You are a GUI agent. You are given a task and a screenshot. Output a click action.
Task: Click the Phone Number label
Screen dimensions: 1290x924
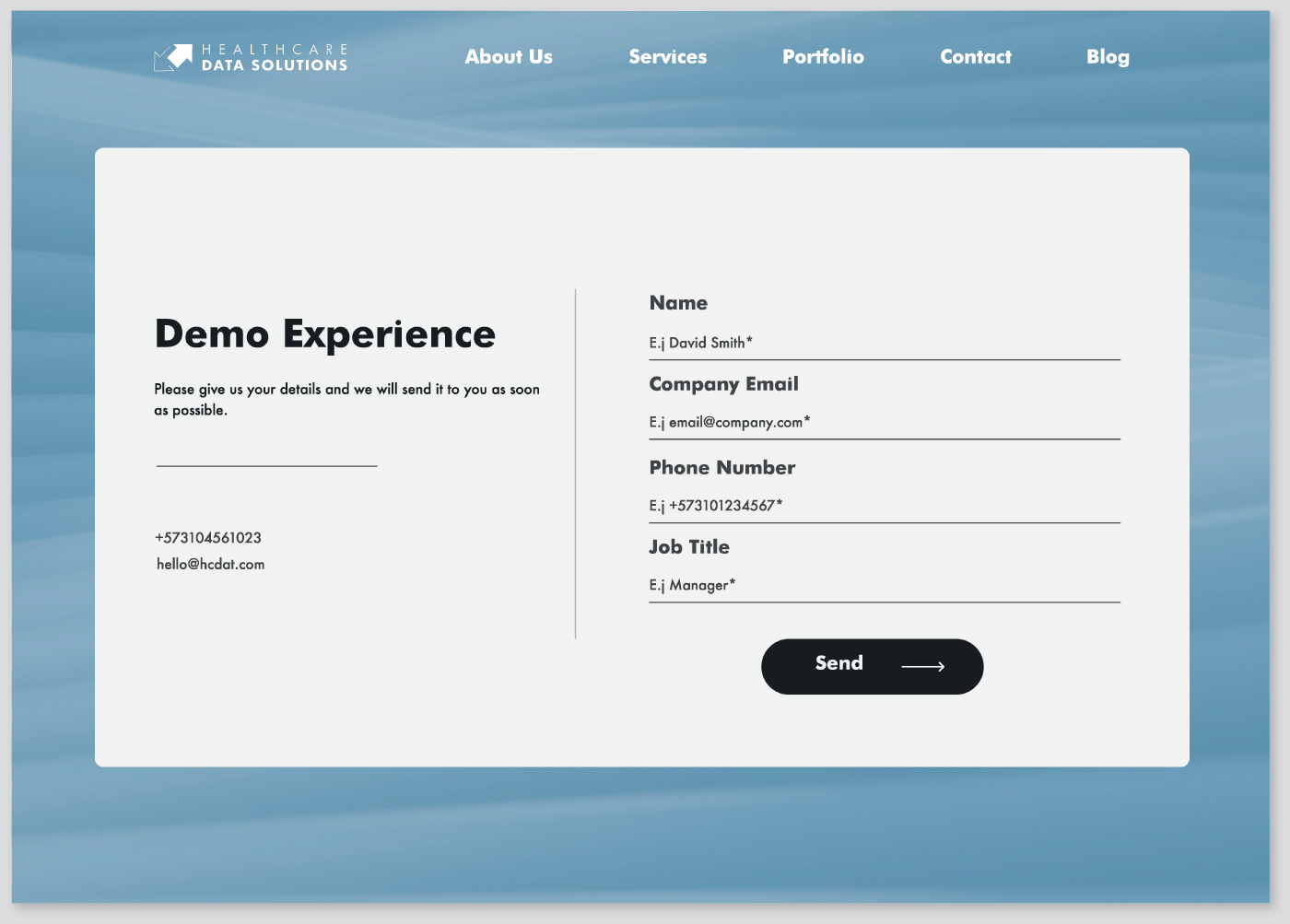721,468
